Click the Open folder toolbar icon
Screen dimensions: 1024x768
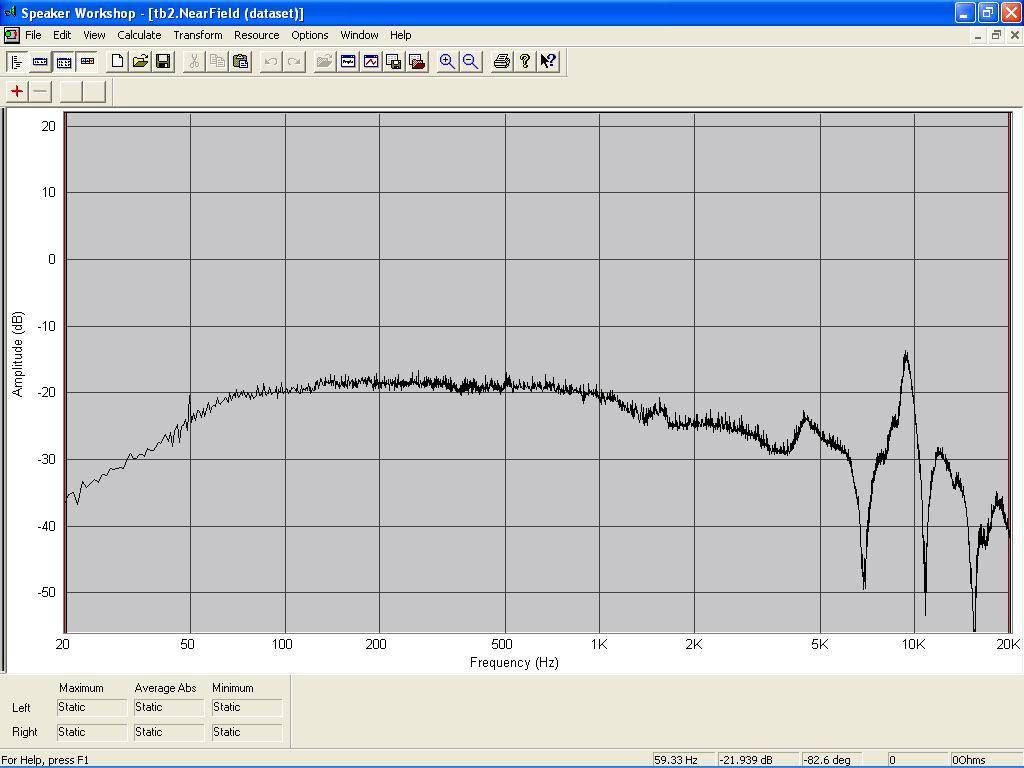140,62
